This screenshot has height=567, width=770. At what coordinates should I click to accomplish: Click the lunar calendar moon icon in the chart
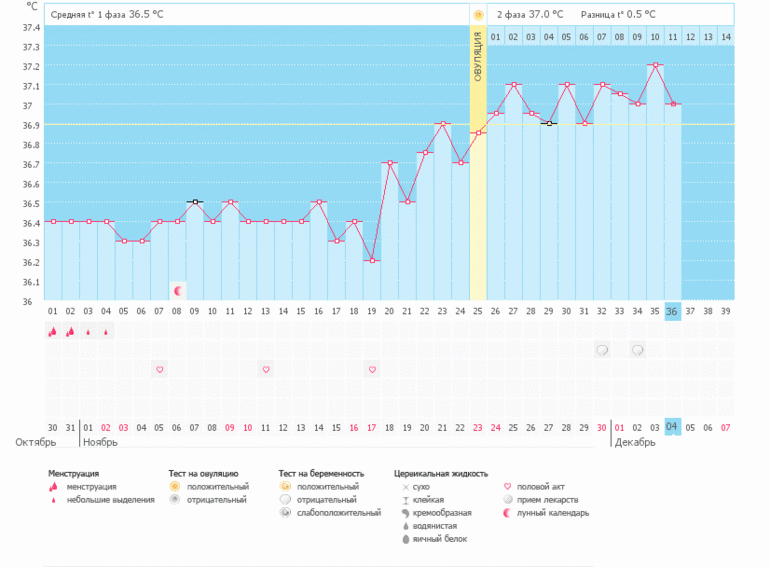(178, 290)
